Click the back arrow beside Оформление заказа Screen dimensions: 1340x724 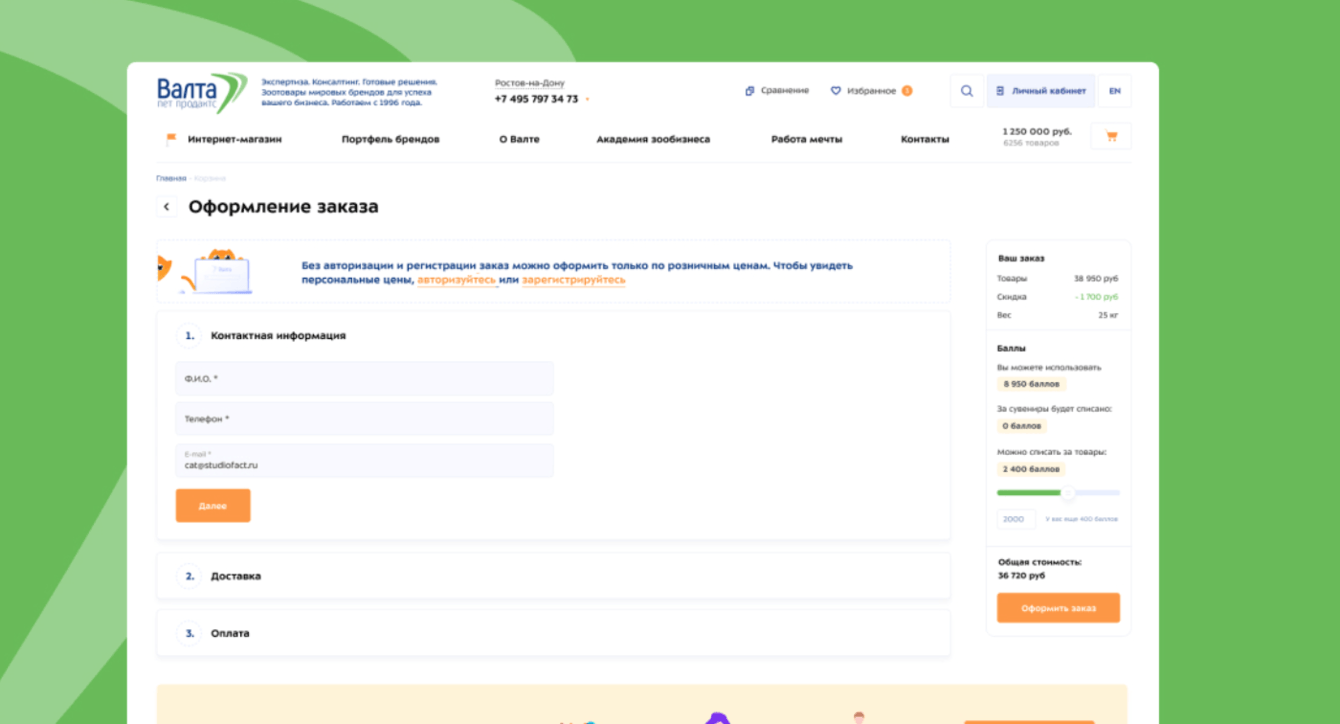click(167, 207)
